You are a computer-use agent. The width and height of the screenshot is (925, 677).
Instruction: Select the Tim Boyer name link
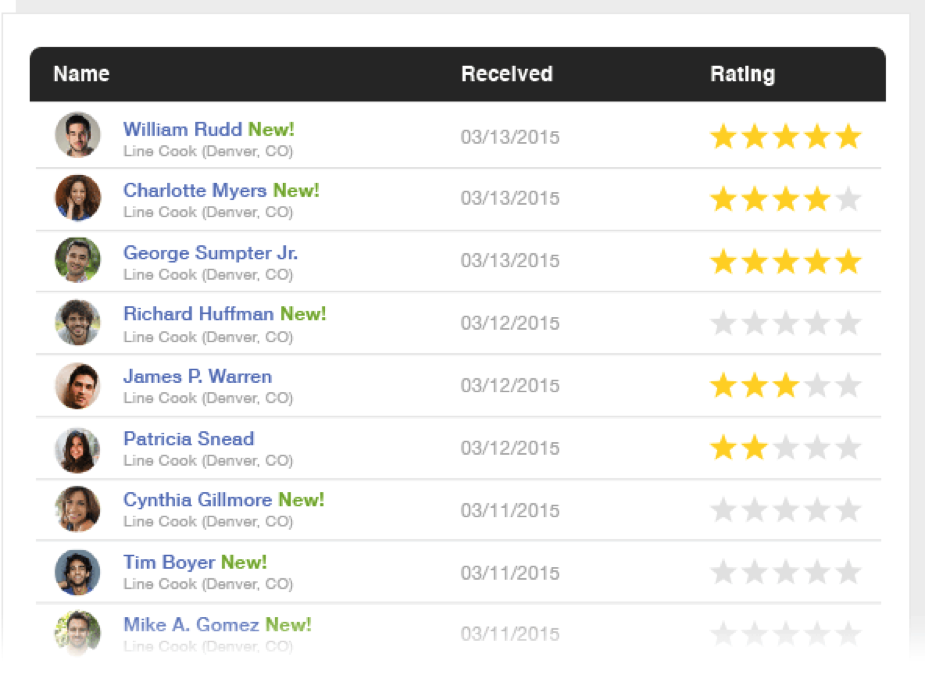(169, 562)
